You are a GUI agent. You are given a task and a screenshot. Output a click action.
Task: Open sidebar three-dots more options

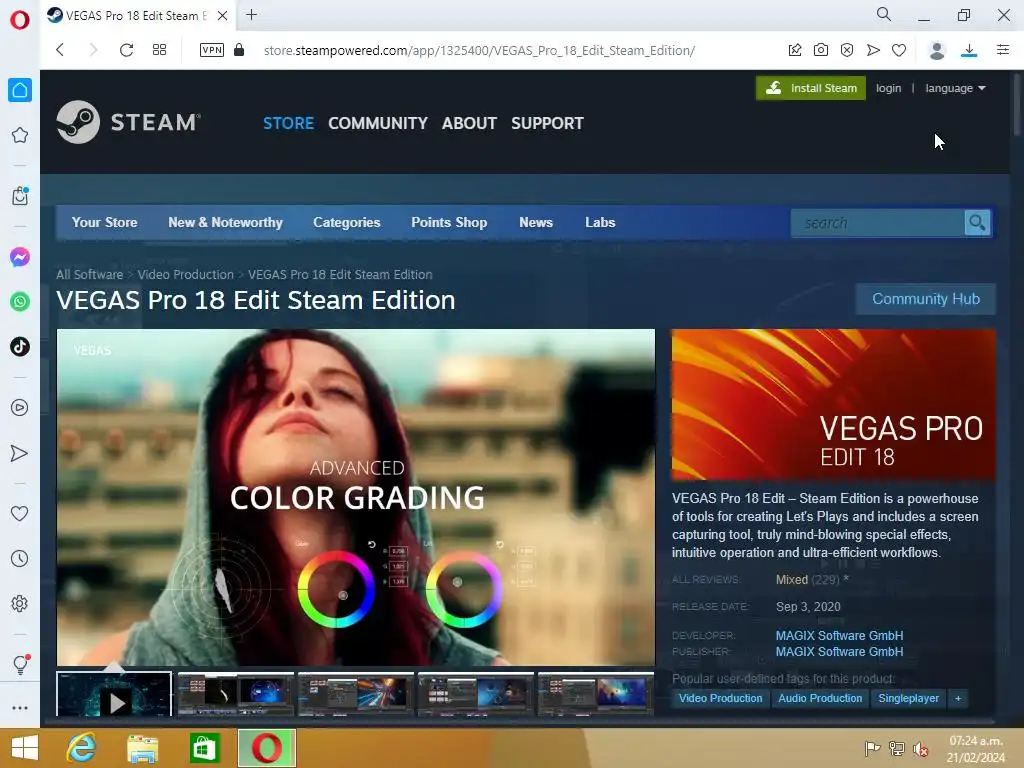(x=20, y=708)
